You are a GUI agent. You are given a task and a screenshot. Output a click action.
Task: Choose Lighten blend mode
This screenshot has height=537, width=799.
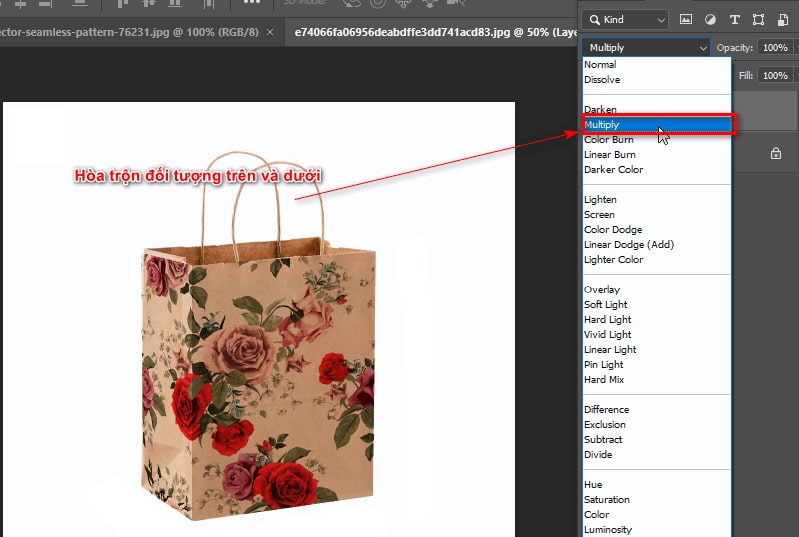pyautogui.click(x=657, y=200)
